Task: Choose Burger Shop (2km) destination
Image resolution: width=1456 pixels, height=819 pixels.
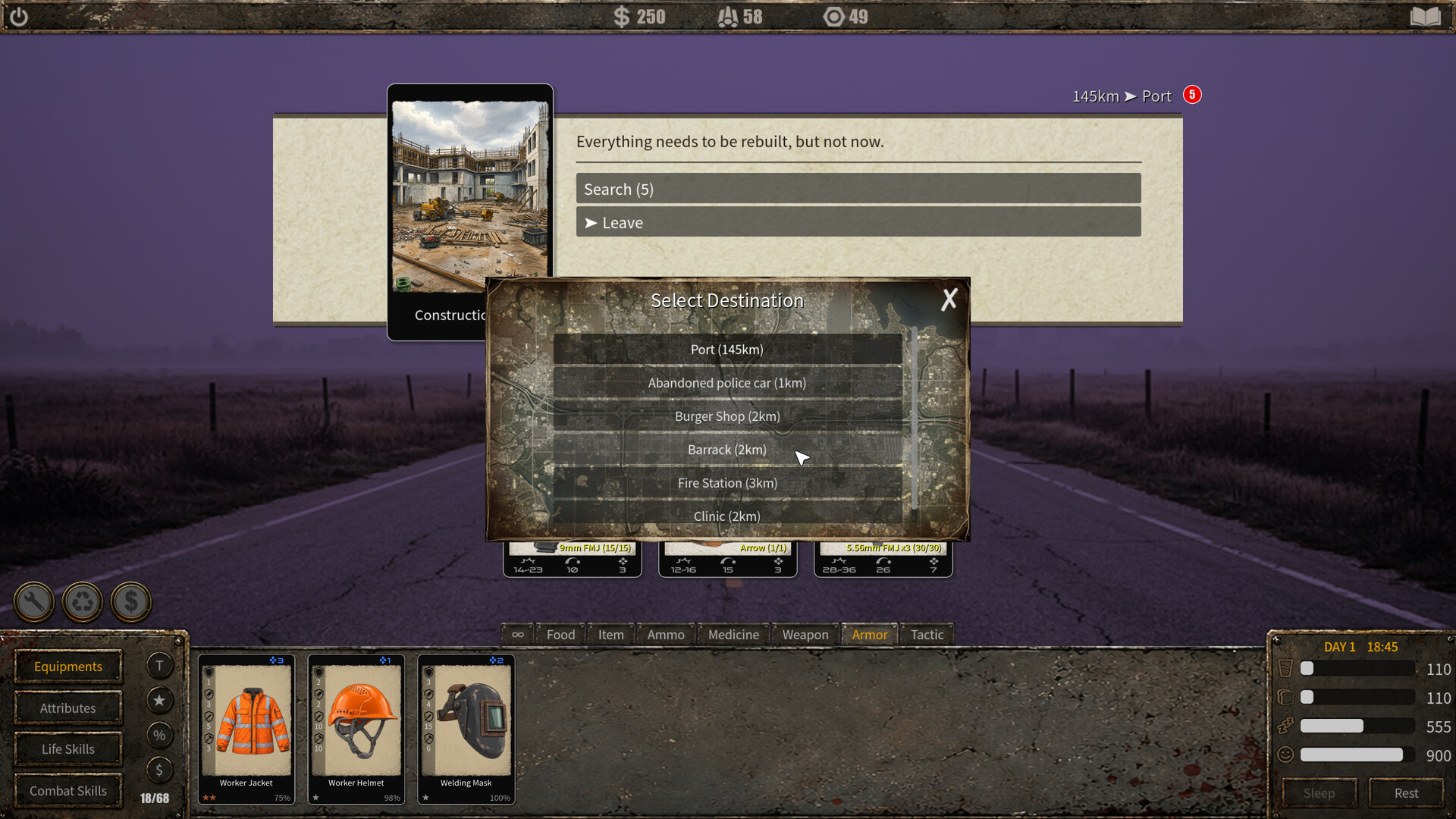Action: (727, 416)
